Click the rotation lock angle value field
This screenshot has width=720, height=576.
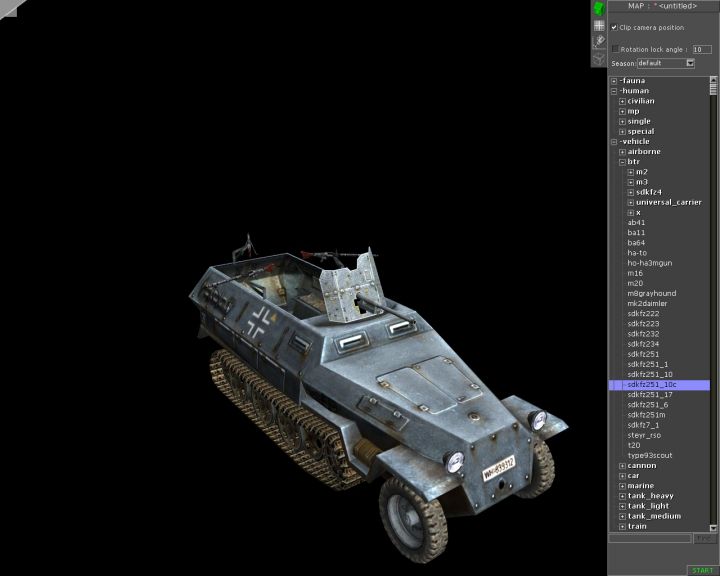click(x=701, y=49)
